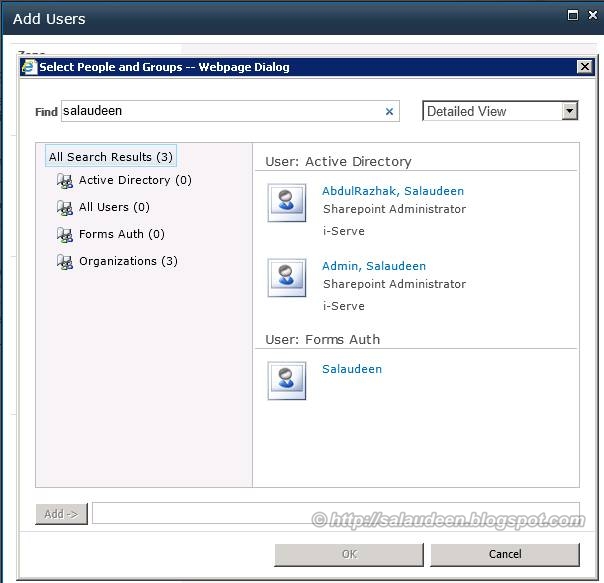Select Active Directory (0) in the tree

coord(135,180)
